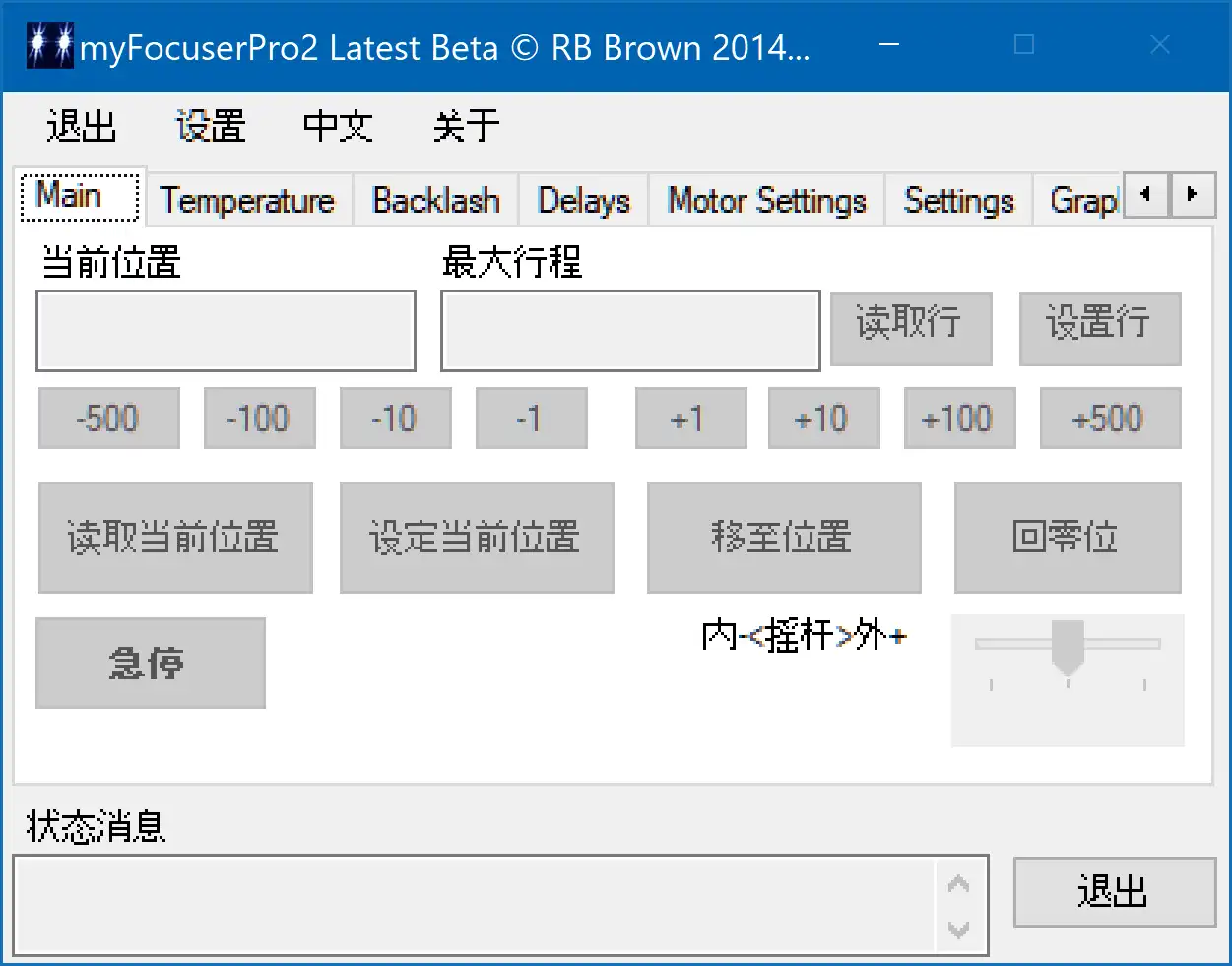Click the 急停 emergency stop button
This screenshot has width=1232, height=966.
click(151, 663)
